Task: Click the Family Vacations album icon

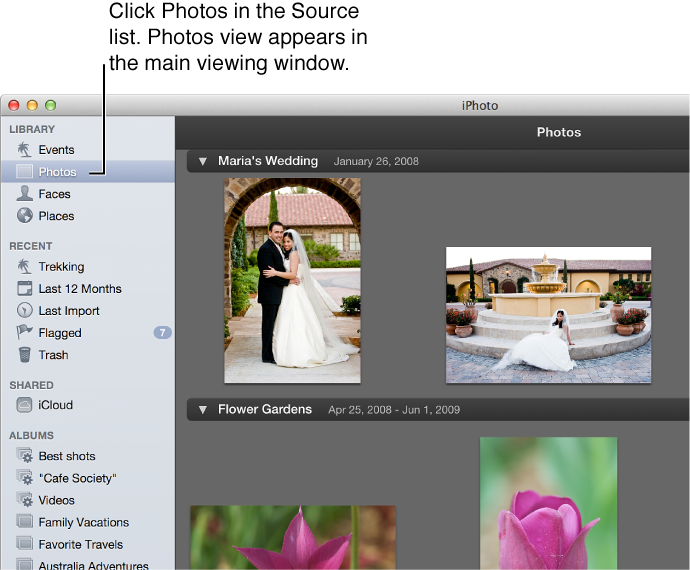Action: (25, 521)
